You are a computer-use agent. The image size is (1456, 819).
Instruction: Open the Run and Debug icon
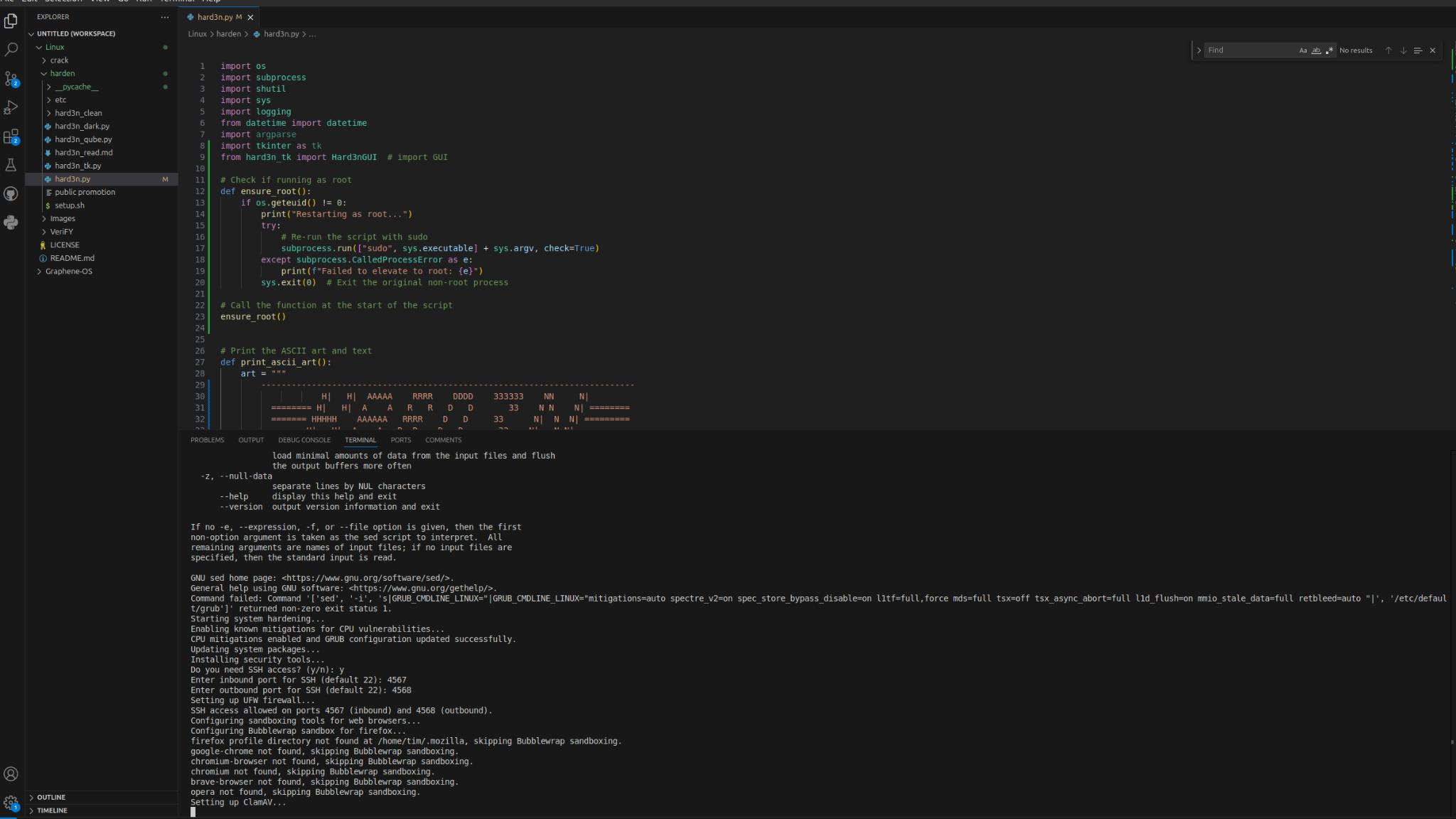click(11, 107)
